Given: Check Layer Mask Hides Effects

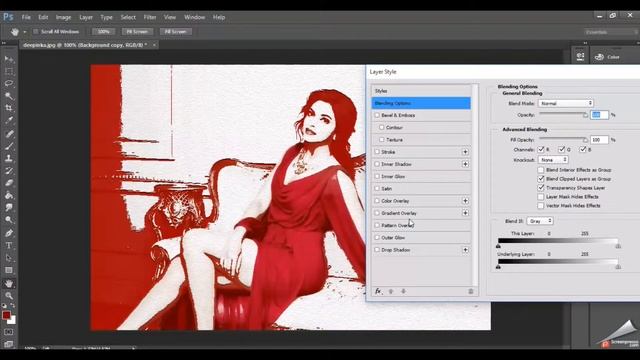Looking at the screenshot, I should coord(541,197).
